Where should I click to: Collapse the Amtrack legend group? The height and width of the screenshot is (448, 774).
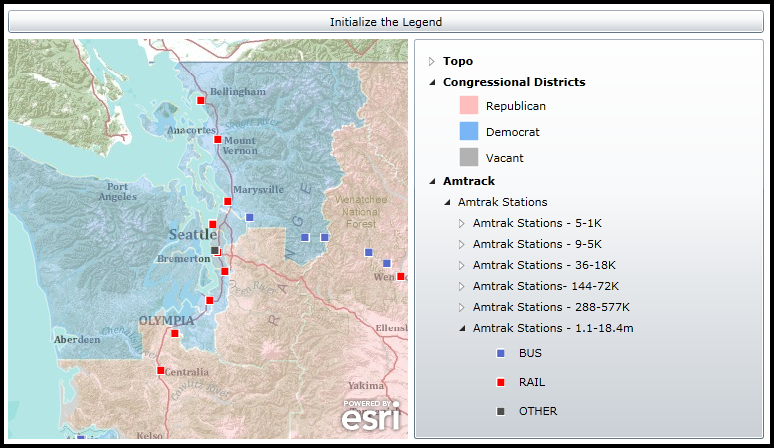point(432,181)
